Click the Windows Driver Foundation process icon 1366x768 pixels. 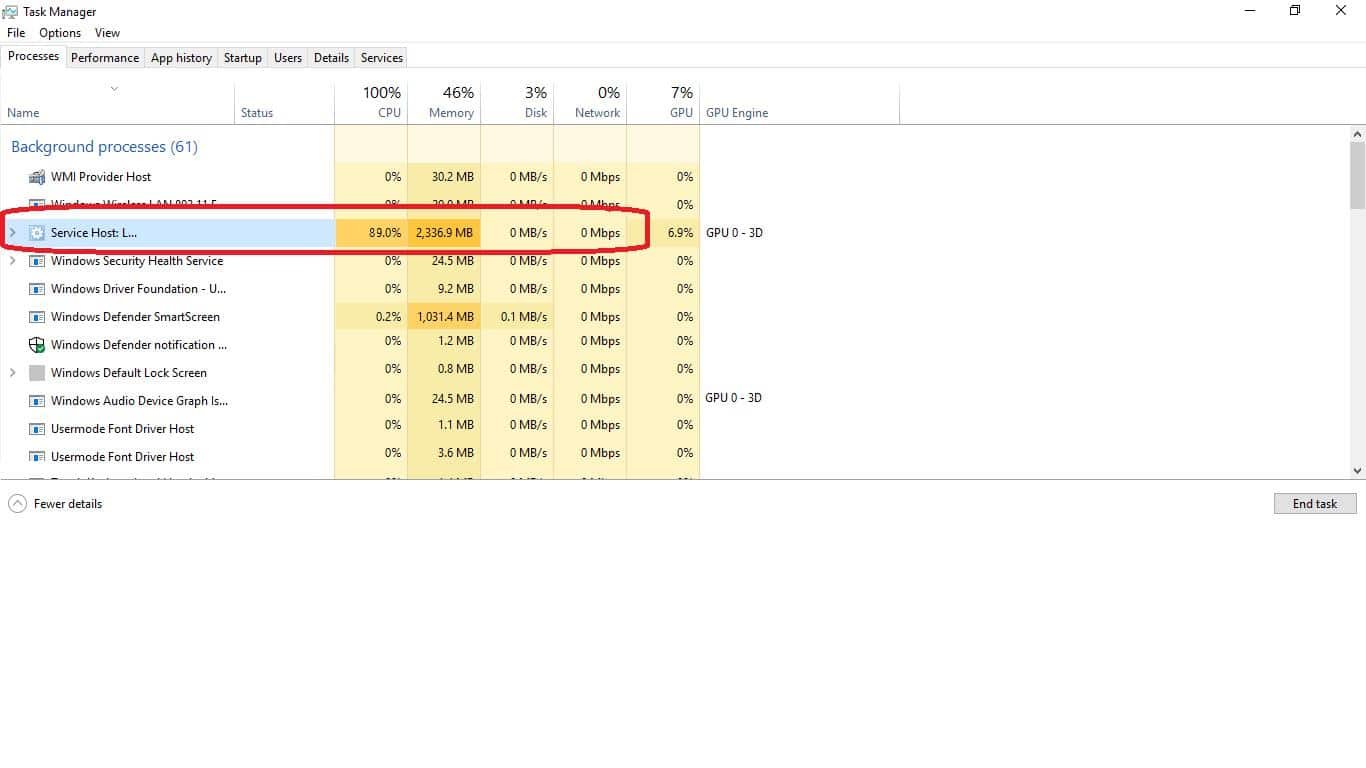[x=37, y=289]
